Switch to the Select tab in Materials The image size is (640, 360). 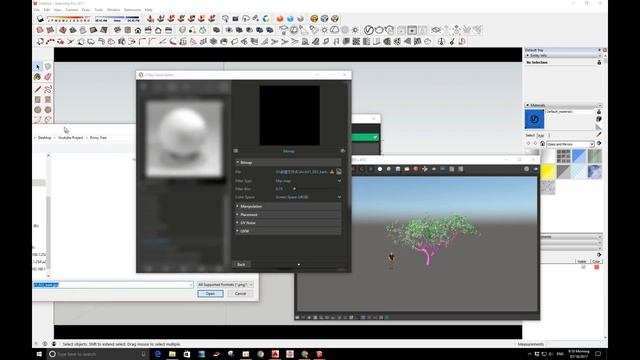pos(530,135)
